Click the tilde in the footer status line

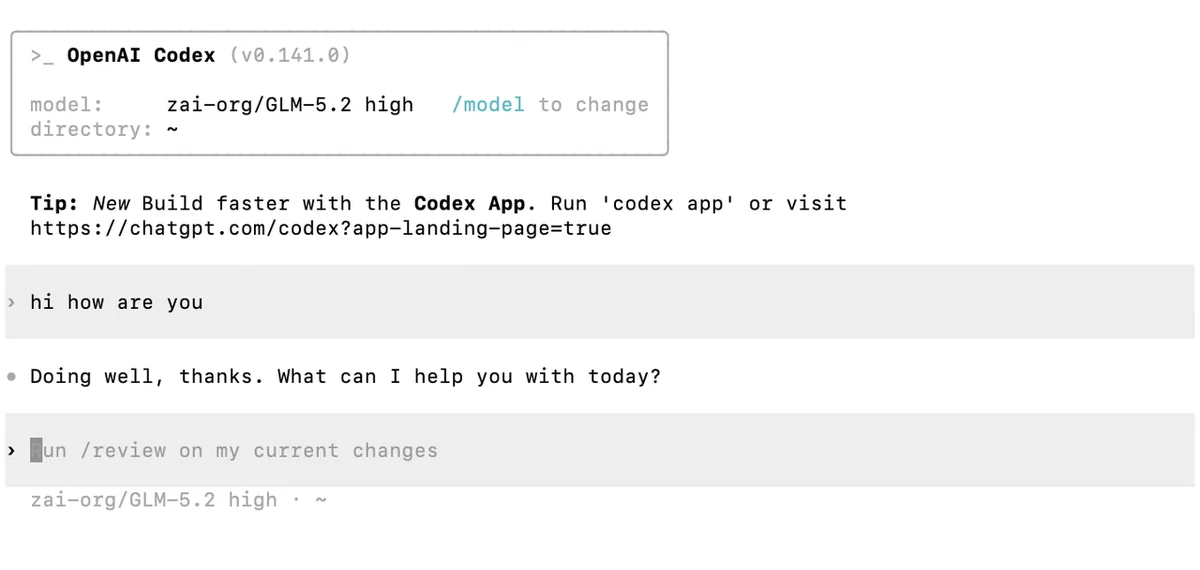coord(320,500)
